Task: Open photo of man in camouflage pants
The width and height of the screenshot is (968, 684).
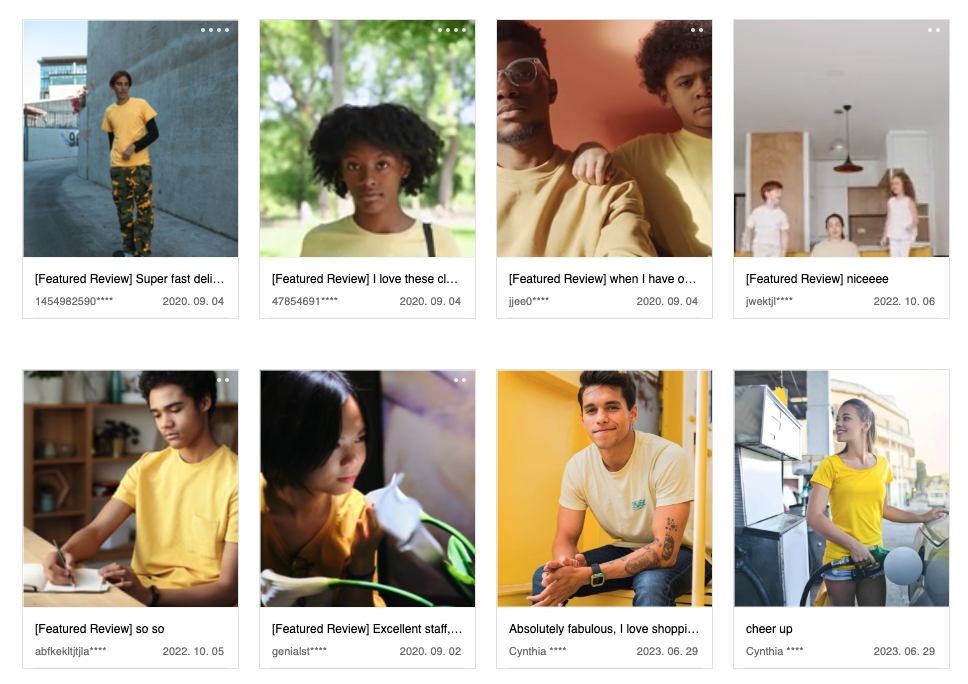Action: coord(130,138)
